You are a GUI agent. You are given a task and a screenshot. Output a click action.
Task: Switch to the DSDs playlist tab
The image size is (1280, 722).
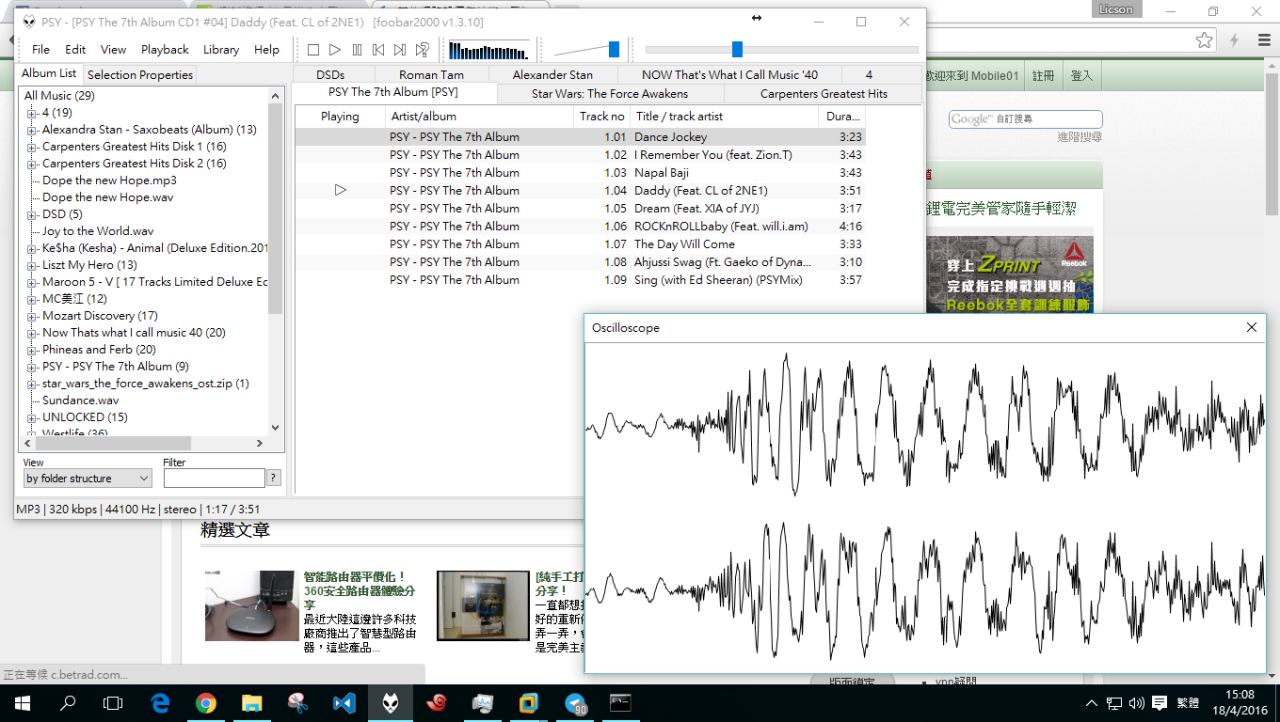tap(330, 75)
